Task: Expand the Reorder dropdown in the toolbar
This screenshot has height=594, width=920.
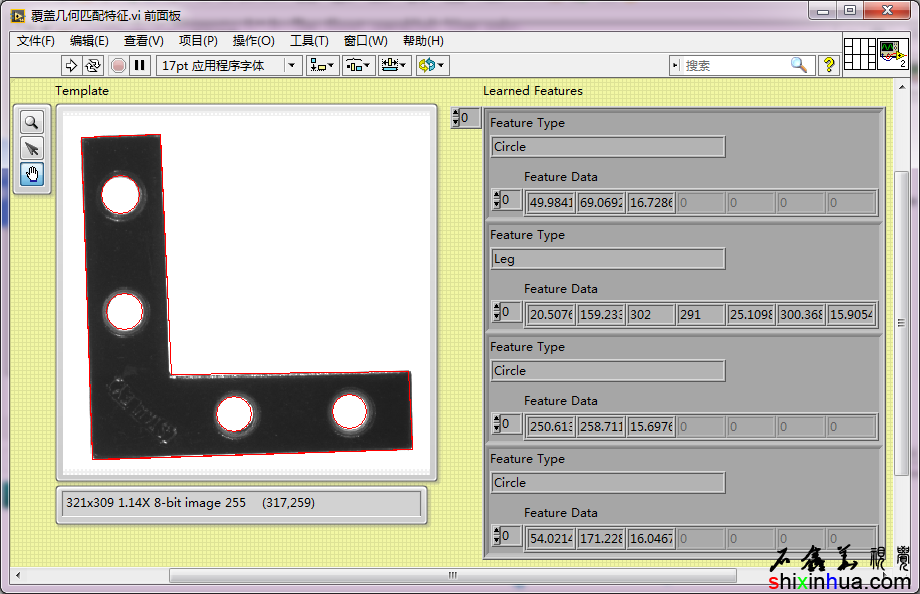Action: (x=432, y=65)
